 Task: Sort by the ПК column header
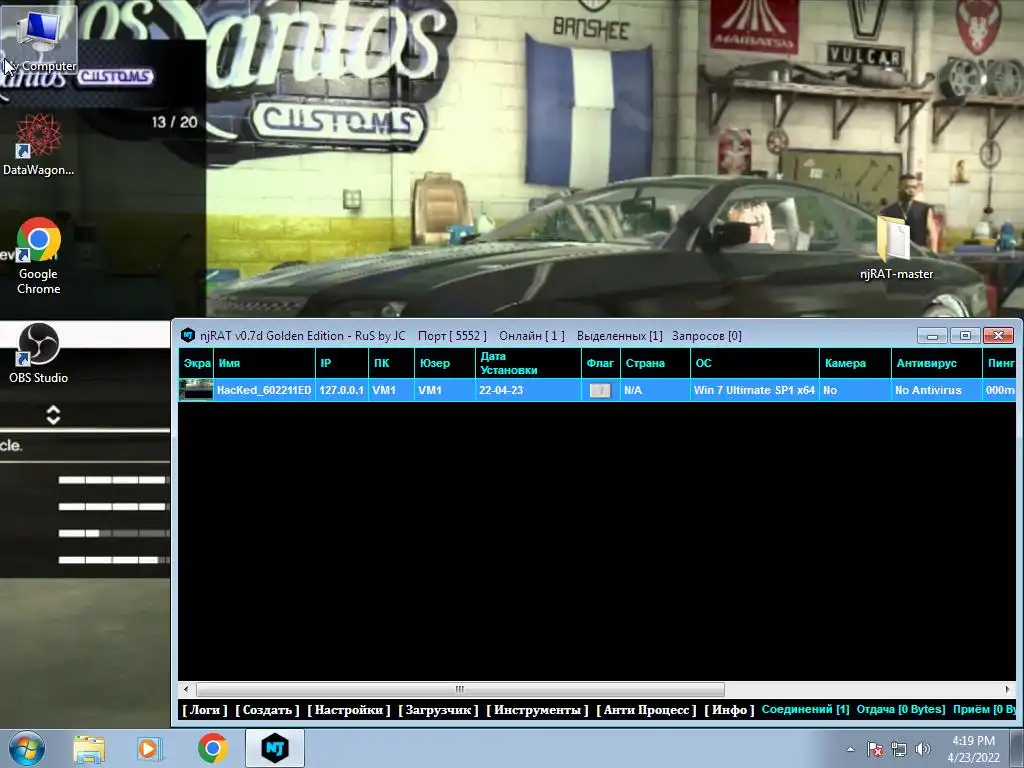392,363
